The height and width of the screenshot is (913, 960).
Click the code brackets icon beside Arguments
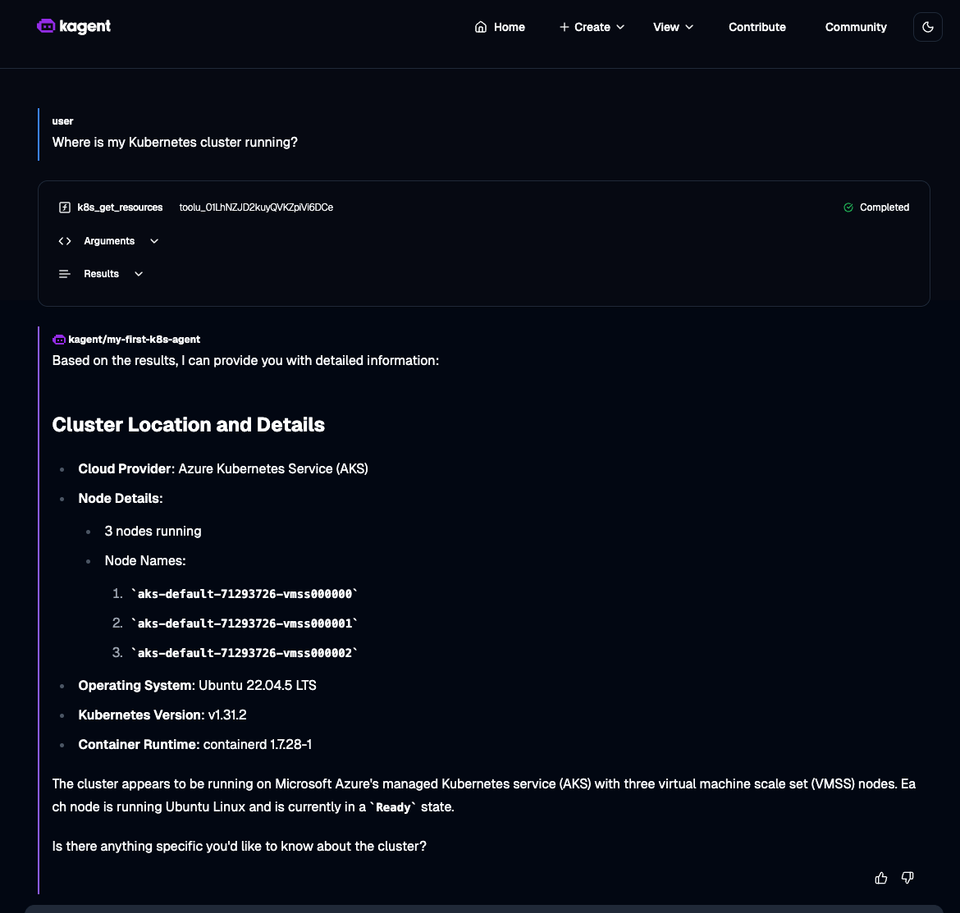point(64,240)
